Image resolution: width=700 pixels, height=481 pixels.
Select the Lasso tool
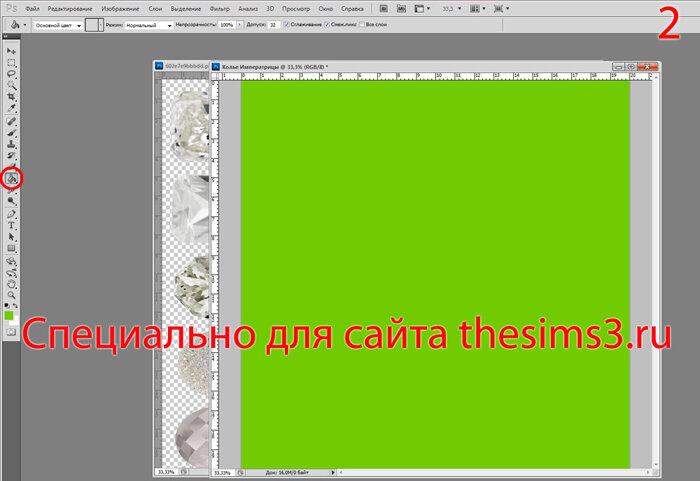coord(12,74)
